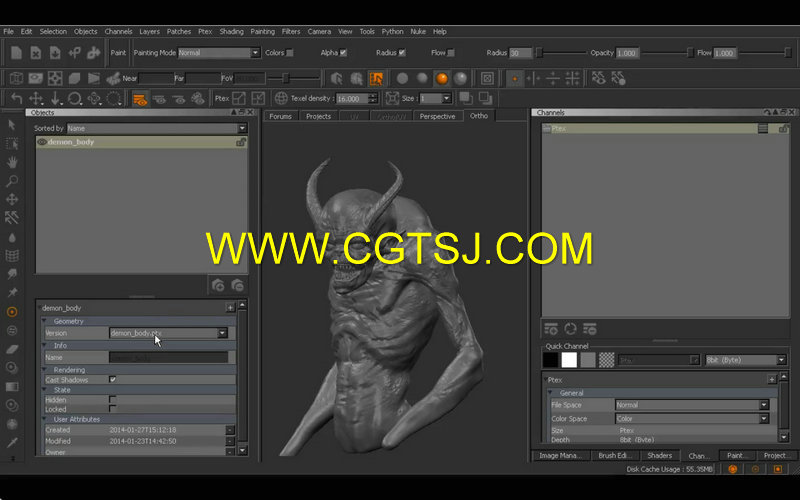Select the Move/transform cross-arrows tool in toolbox
This screenshot has width=800, height=500.
(x=12, y=199)
